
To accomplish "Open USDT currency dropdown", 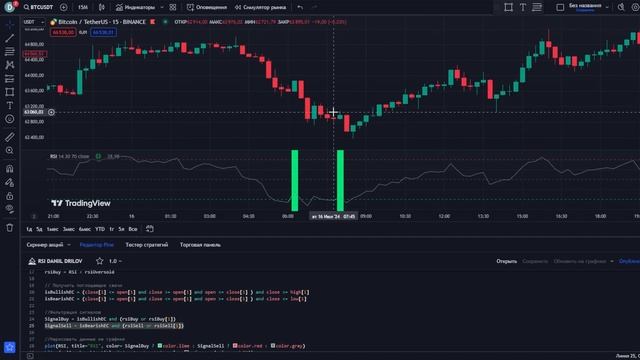I will click(x=34, y=22).
